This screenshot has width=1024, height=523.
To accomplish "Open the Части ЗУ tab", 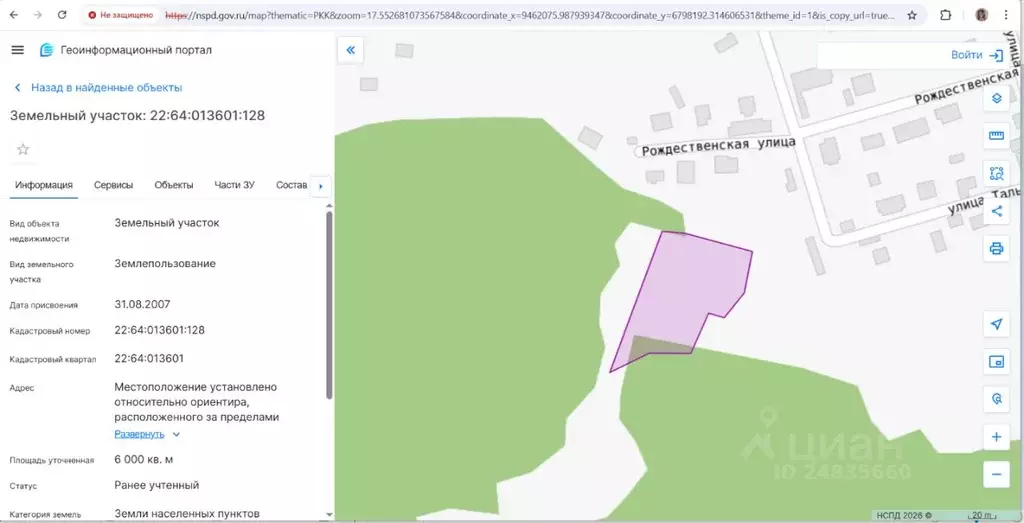I will coord(234,185).
